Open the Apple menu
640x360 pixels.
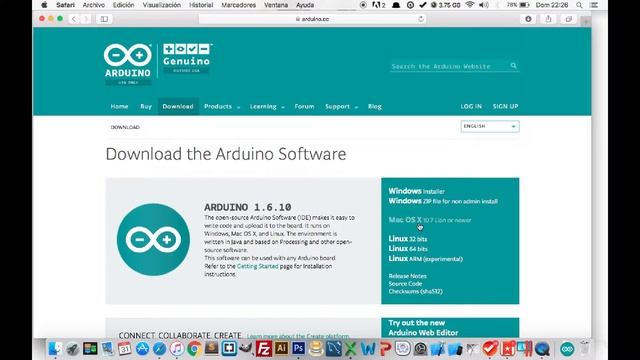pyautogui.click(x=44, y=5)
